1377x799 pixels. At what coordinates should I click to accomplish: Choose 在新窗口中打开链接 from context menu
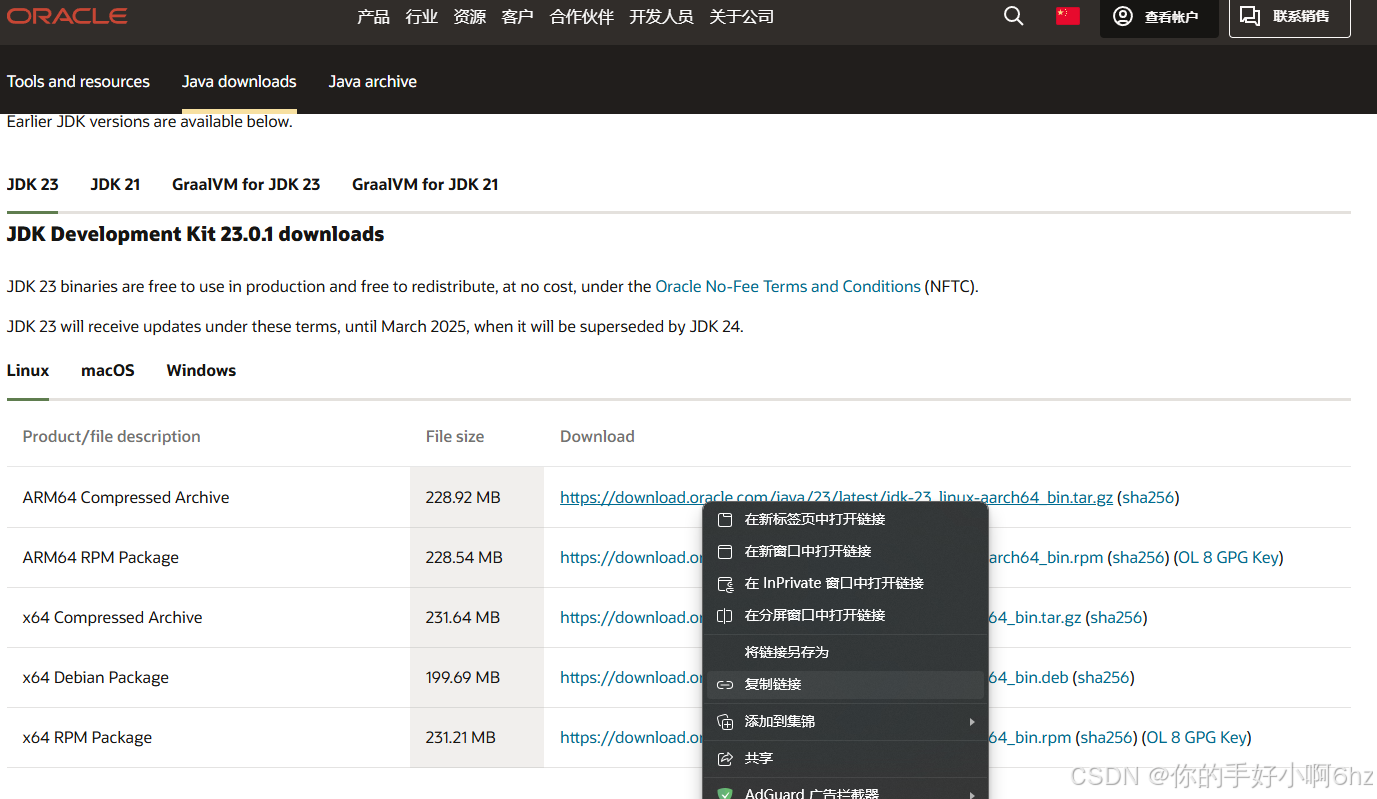pos(845,552)
